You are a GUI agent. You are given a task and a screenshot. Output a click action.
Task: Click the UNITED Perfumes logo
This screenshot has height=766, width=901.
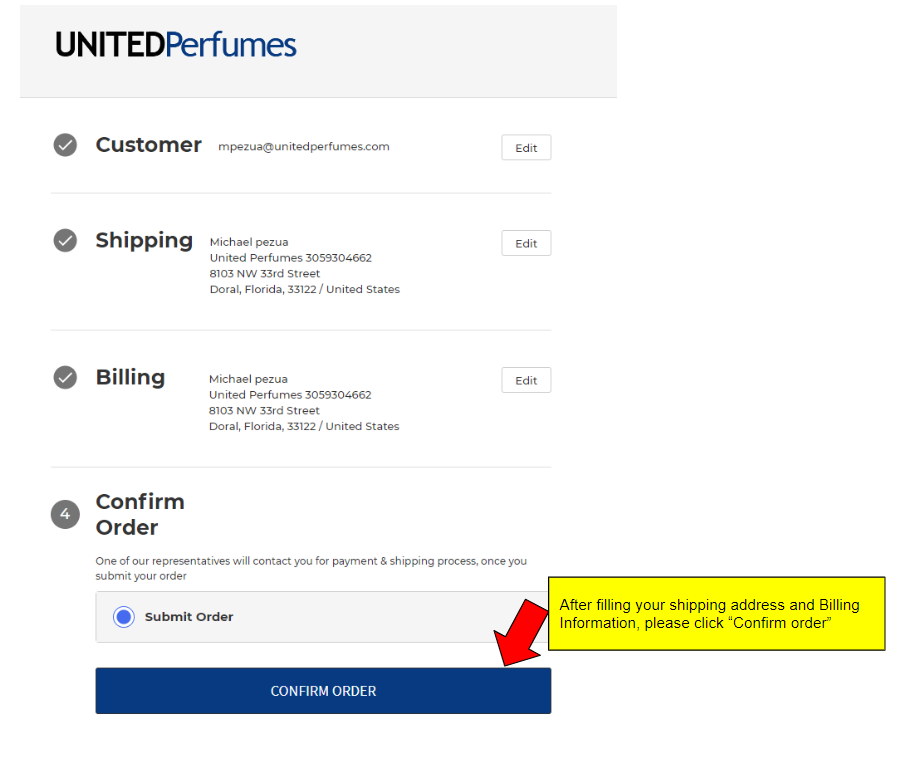(176, 45)
